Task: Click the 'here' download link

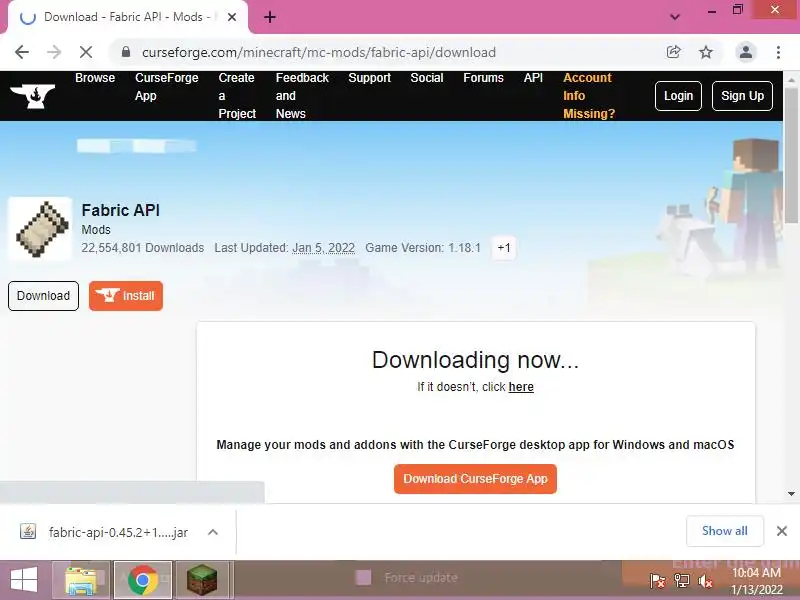Action: pos(521,387)
